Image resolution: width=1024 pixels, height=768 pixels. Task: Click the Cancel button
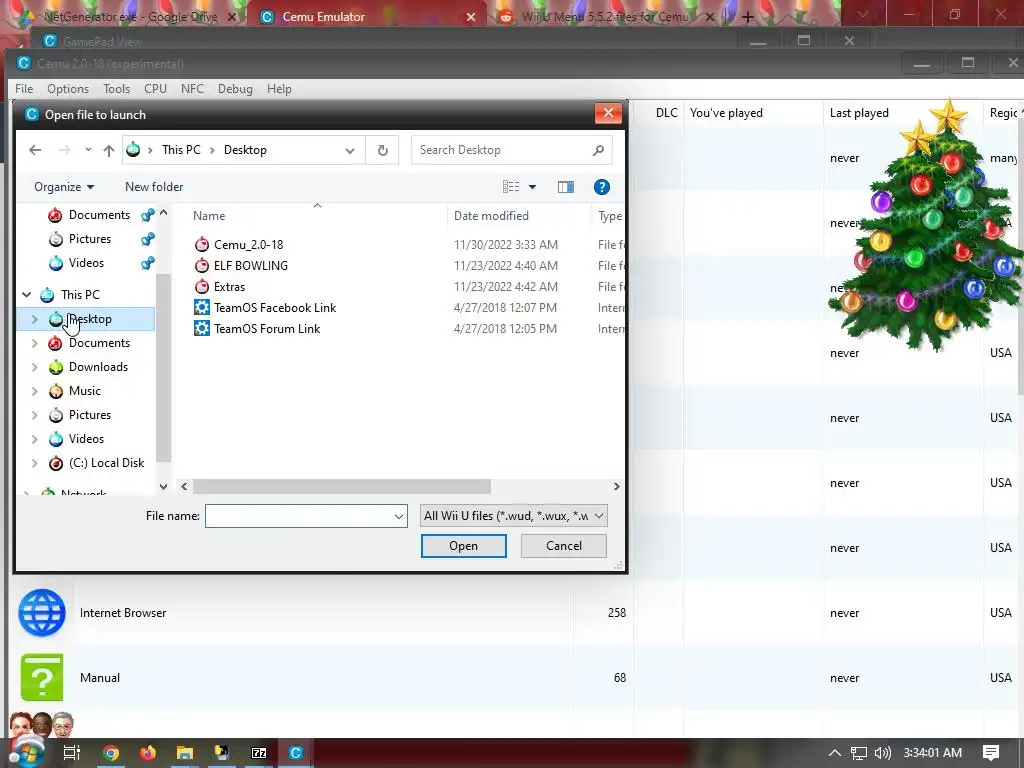[x=564, y=546]
